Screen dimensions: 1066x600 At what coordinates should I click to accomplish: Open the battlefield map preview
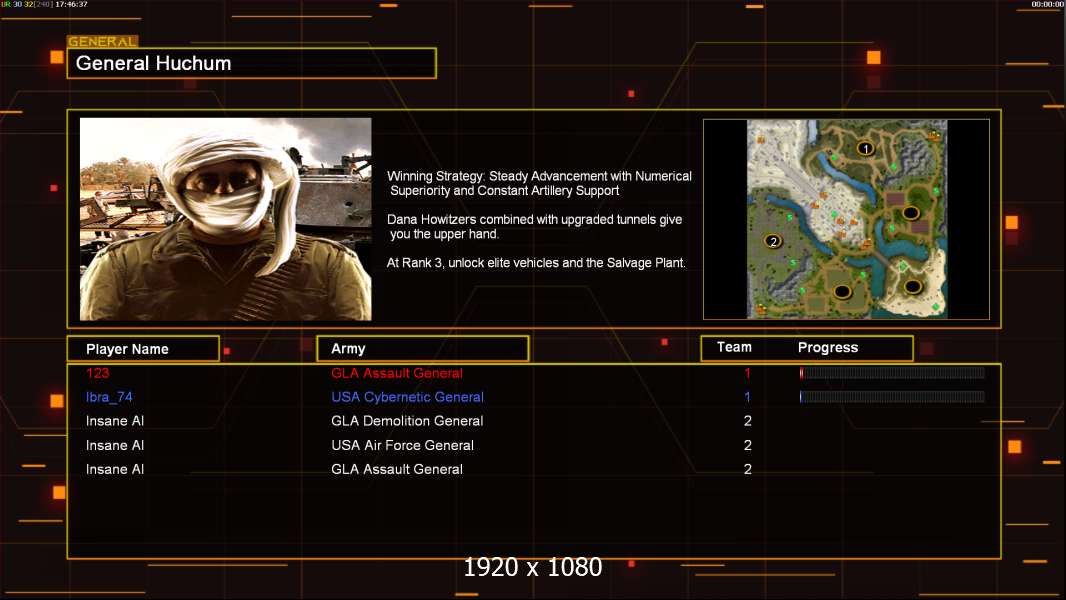tap(846, 219)
